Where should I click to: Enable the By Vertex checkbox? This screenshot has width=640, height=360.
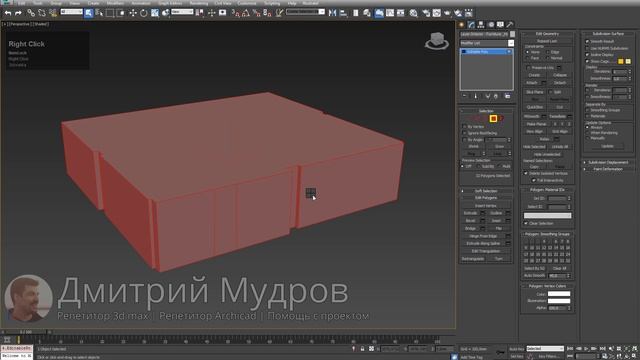pos(464,127)
